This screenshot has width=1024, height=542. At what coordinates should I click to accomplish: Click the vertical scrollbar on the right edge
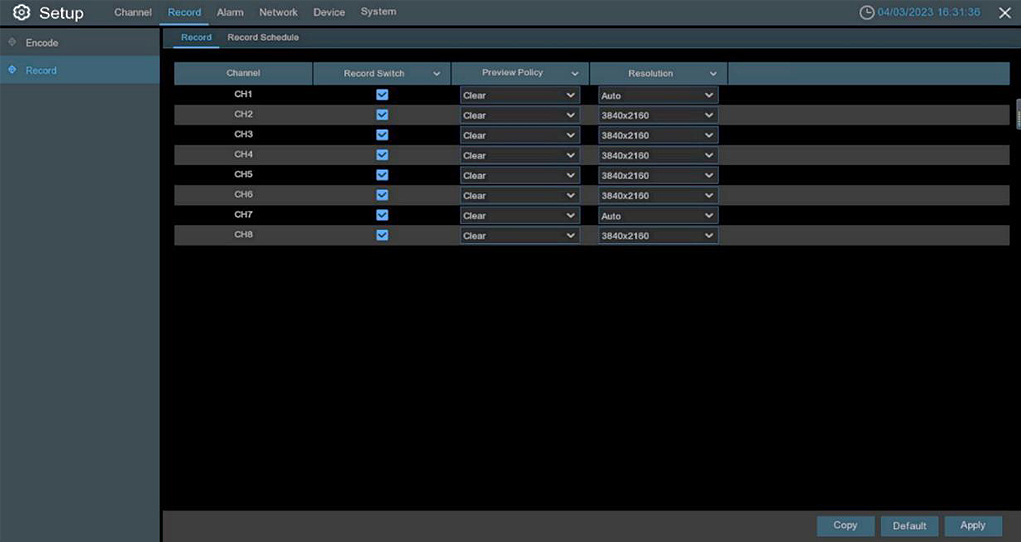pyautogui.click(x=1019, y=110)
